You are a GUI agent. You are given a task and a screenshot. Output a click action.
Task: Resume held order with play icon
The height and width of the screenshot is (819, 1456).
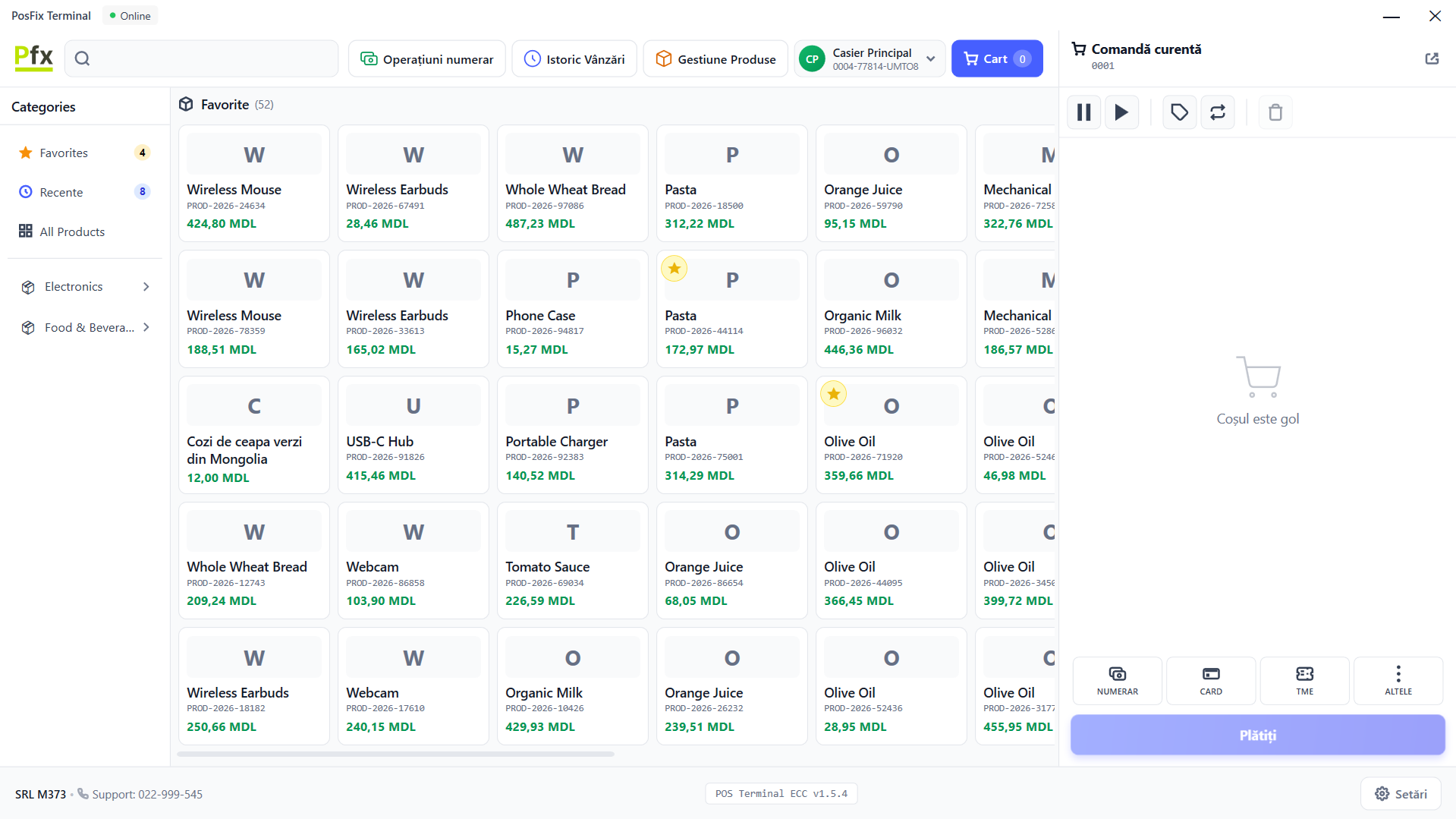(1121, 112)
